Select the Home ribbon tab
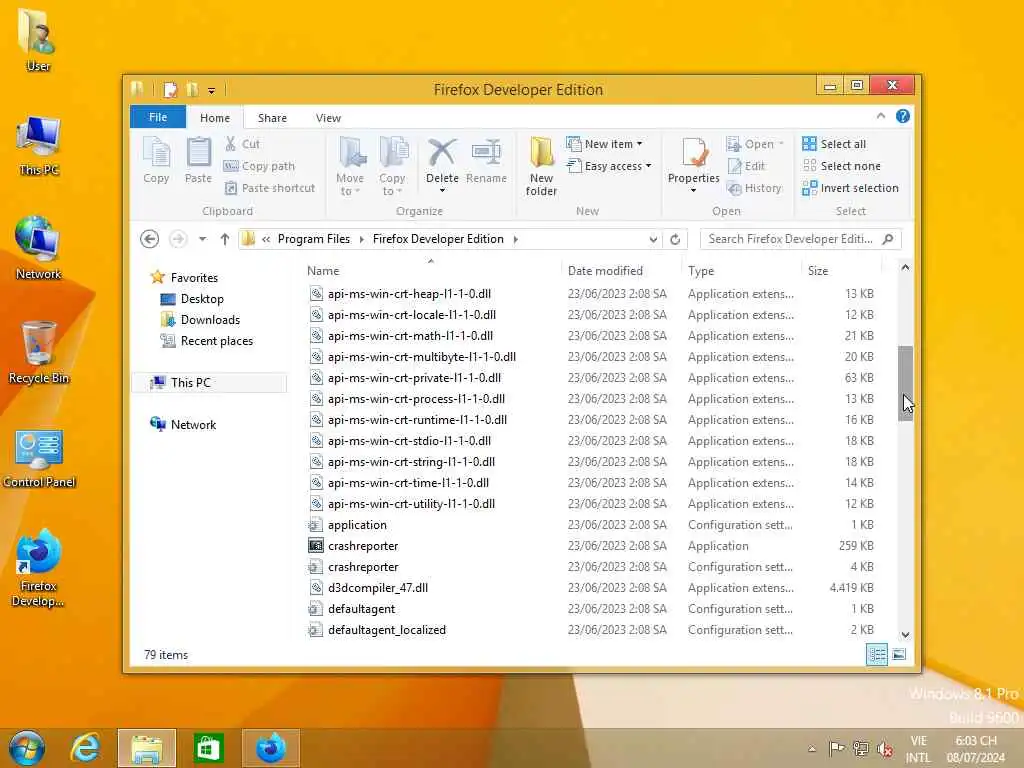The image size is (1024, 768). [215, 118]
